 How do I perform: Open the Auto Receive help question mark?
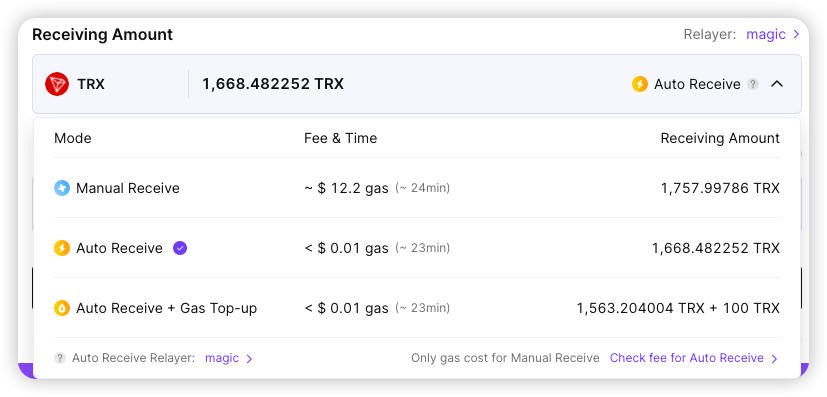point(753,84)
